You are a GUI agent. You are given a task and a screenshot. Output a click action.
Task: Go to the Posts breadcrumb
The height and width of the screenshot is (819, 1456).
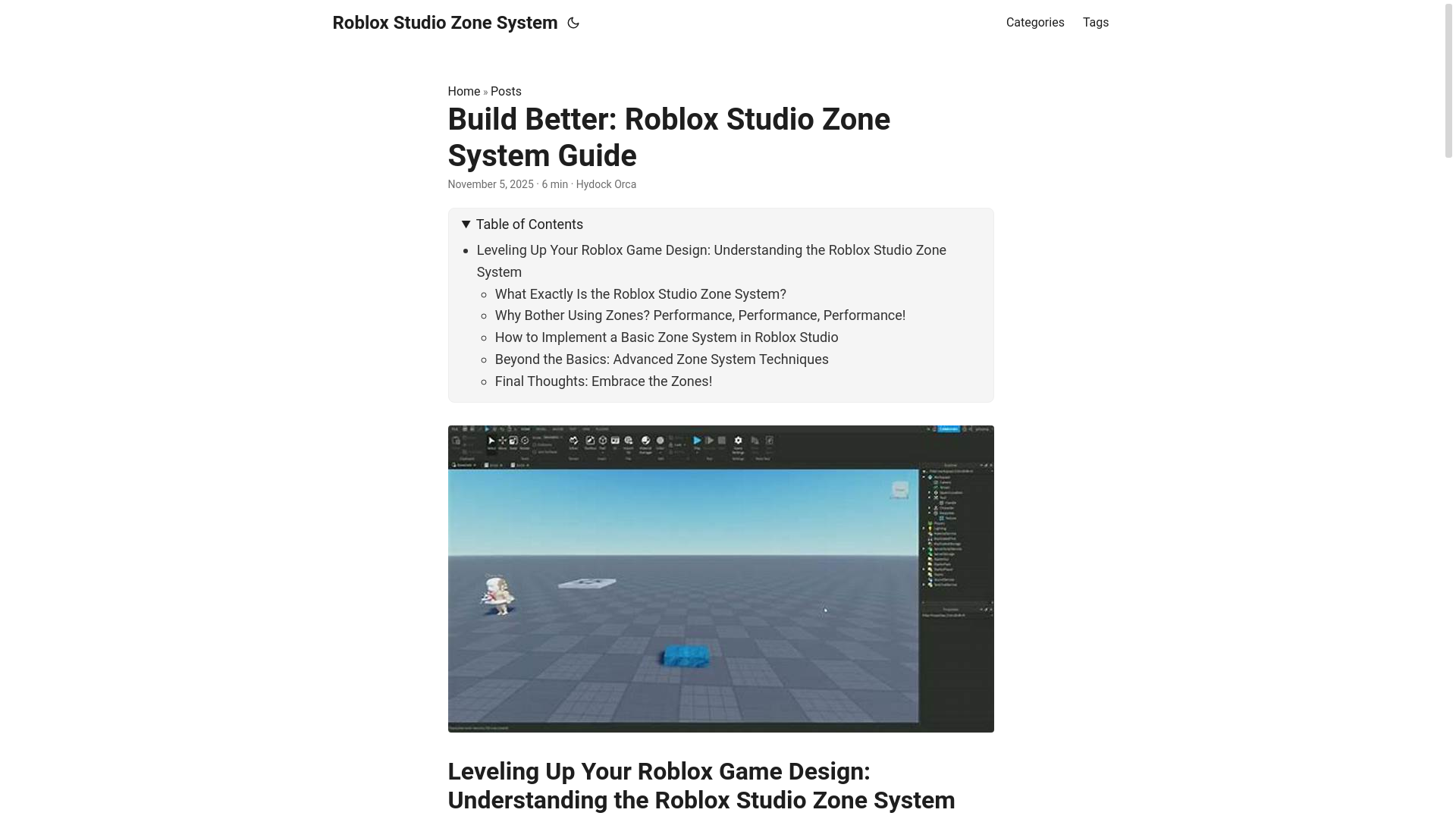(x=506, y=92)
